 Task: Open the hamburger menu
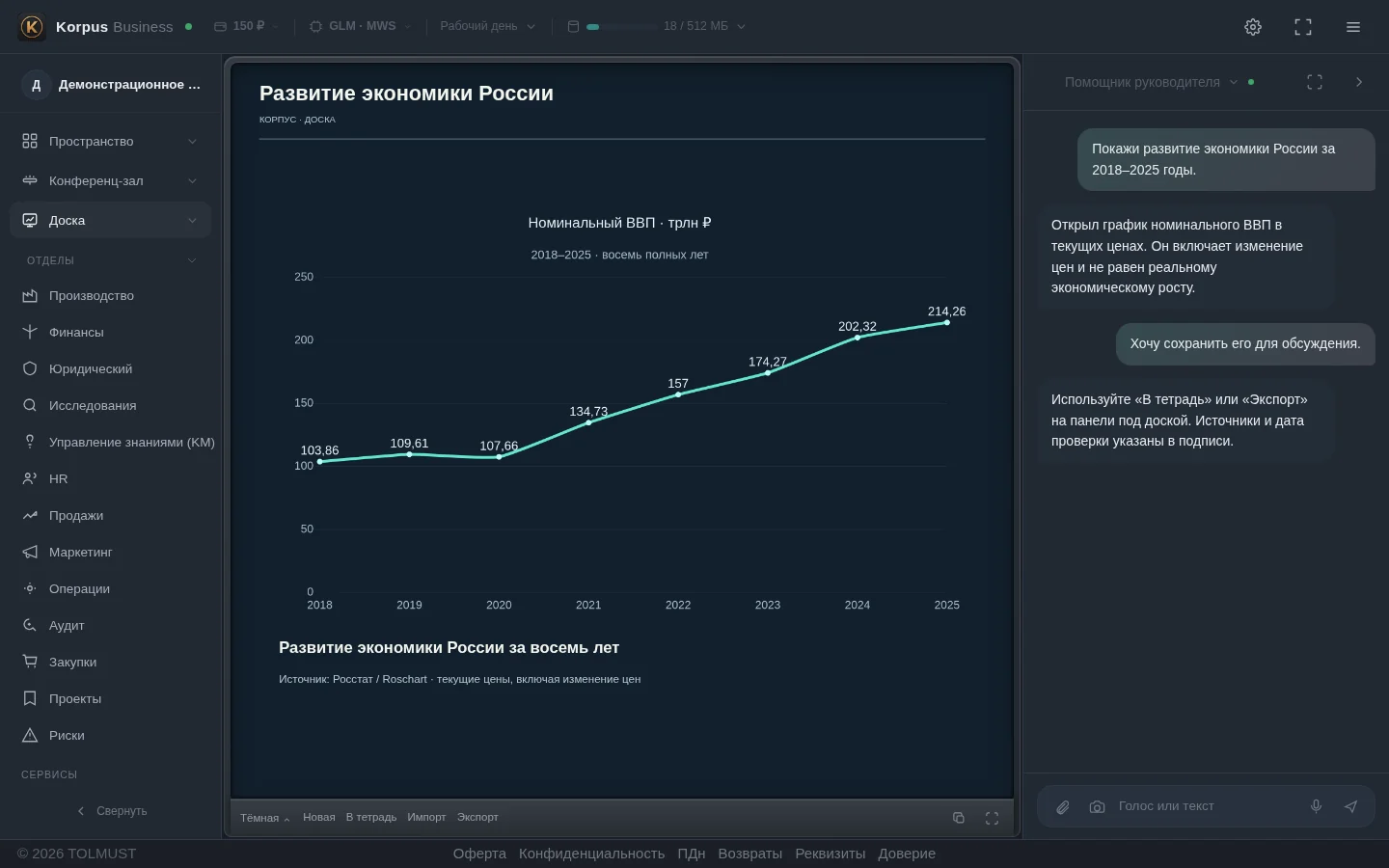[1353, 27]
